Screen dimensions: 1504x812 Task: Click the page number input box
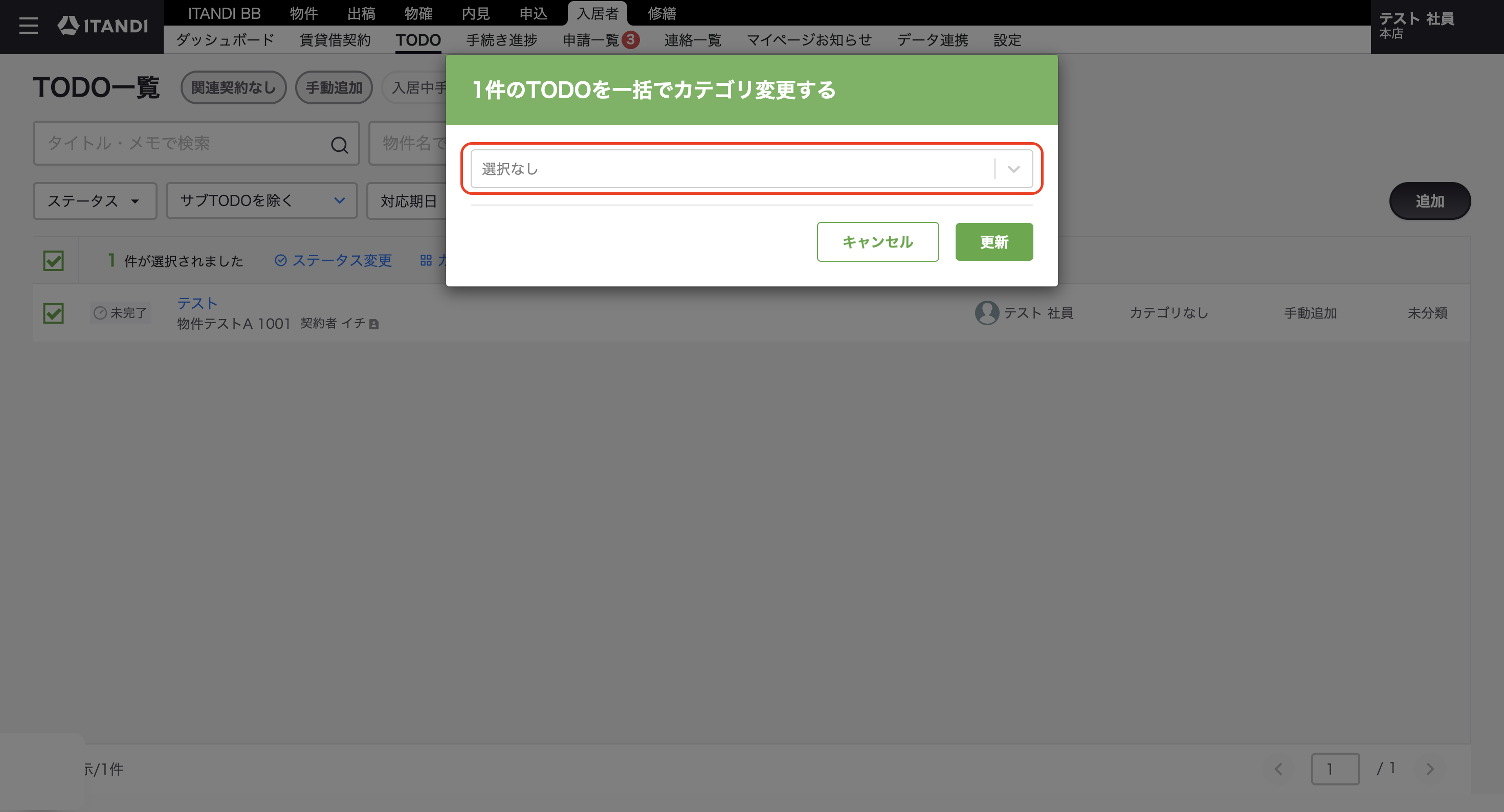point(1335,769)
